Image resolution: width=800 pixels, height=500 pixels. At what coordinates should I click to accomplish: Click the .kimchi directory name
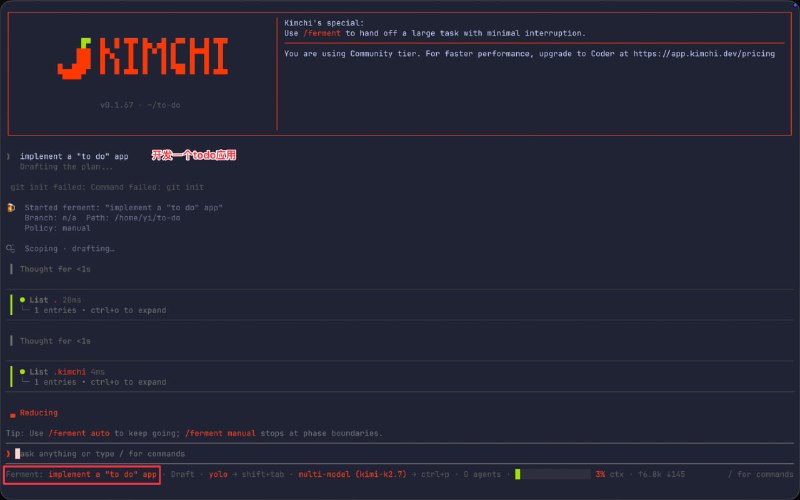(x=69, y=372)
